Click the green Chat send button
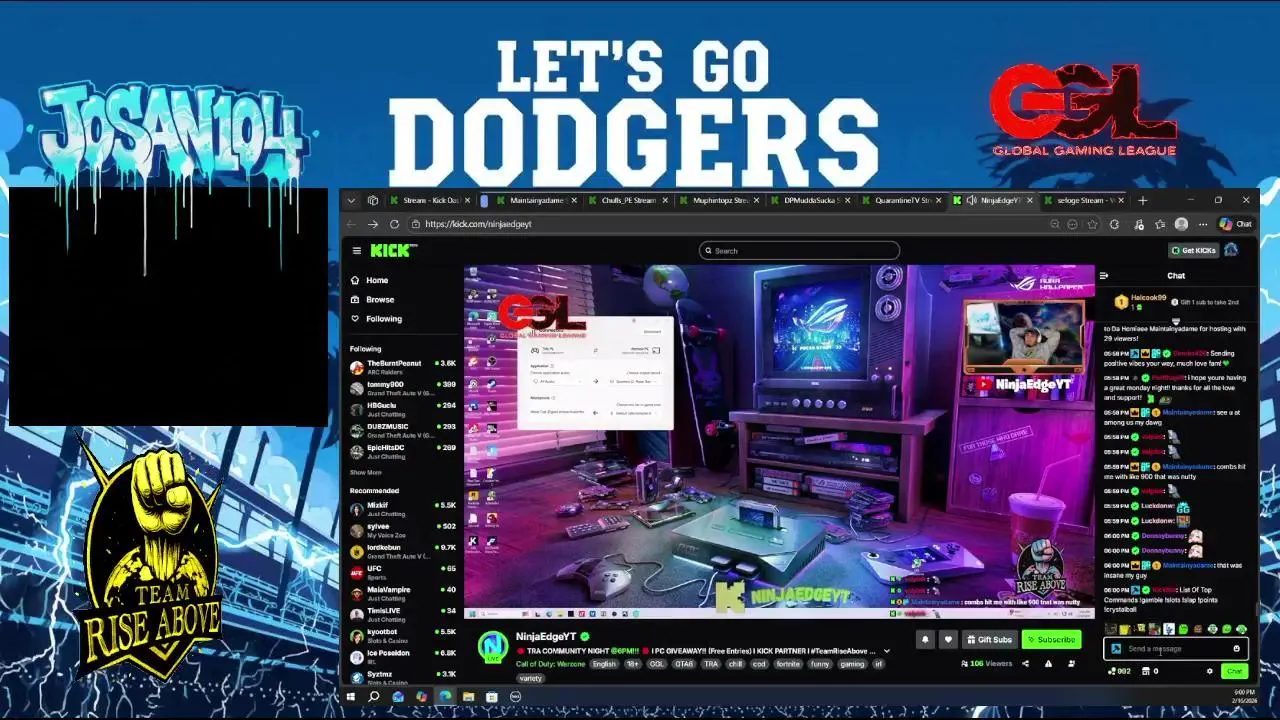The height and width of the screenshot is (720, 1280). [x=1235, y=671]
